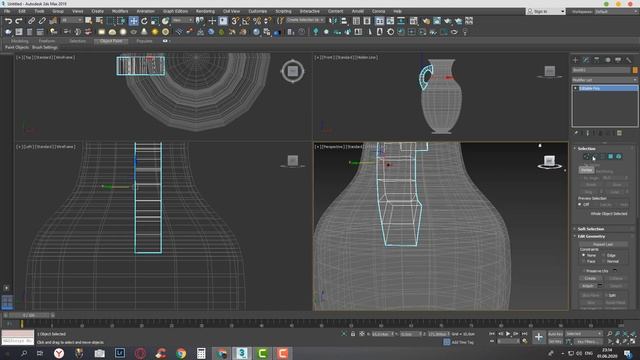Open Brush Settings in the ribbon
The width and height of the screenshot is (640, 360).
click(x=45, y=47)
